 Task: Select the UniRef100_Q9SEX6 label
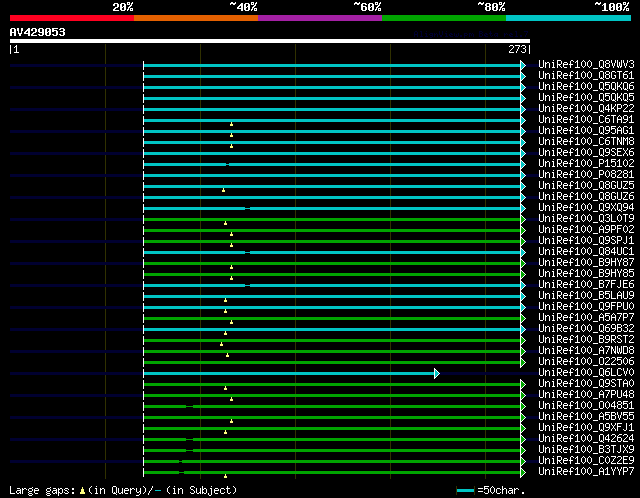coord(586,153)
